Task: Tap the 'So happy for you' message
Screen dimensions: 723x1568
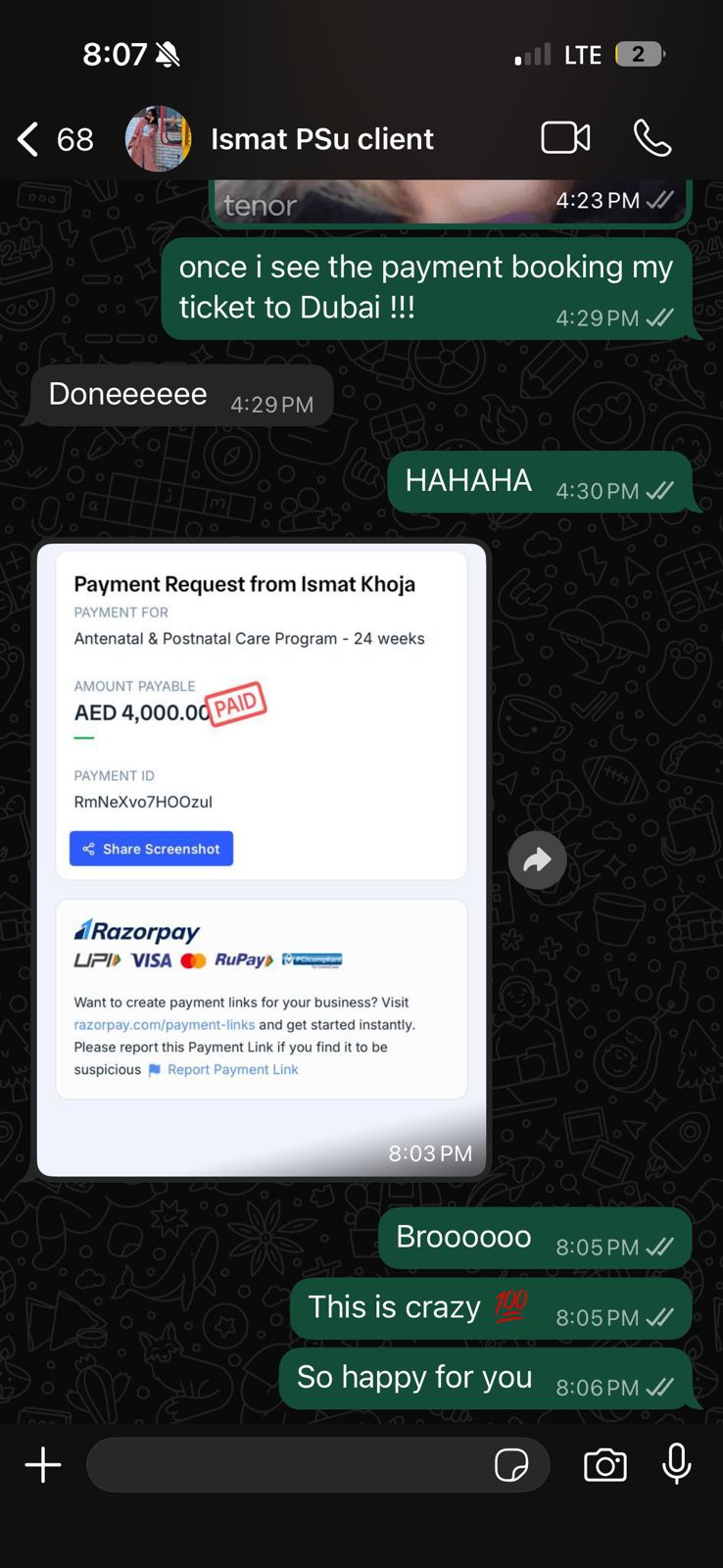Action: point(486,1379)
